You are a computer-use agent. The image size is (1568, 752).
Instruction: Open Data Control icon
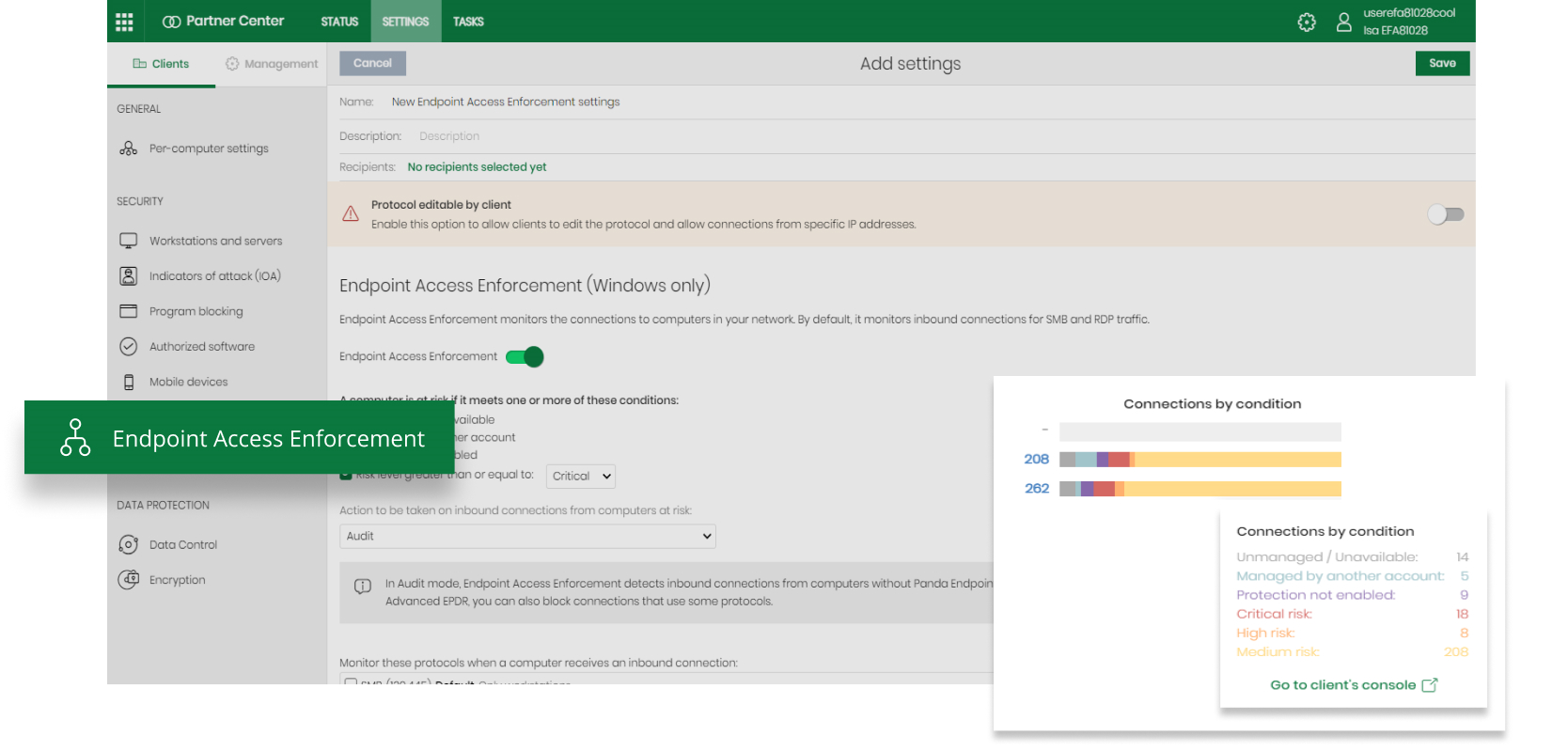(x=129, y=545)
